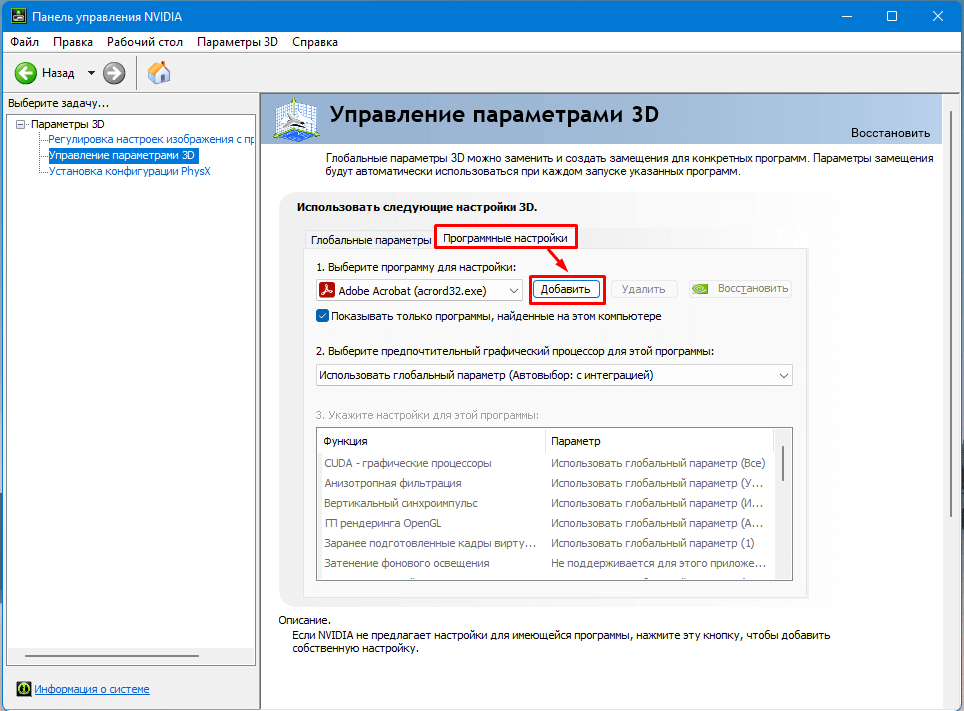Expand preferred graphics processor dropdown

[x=783, y=375]
